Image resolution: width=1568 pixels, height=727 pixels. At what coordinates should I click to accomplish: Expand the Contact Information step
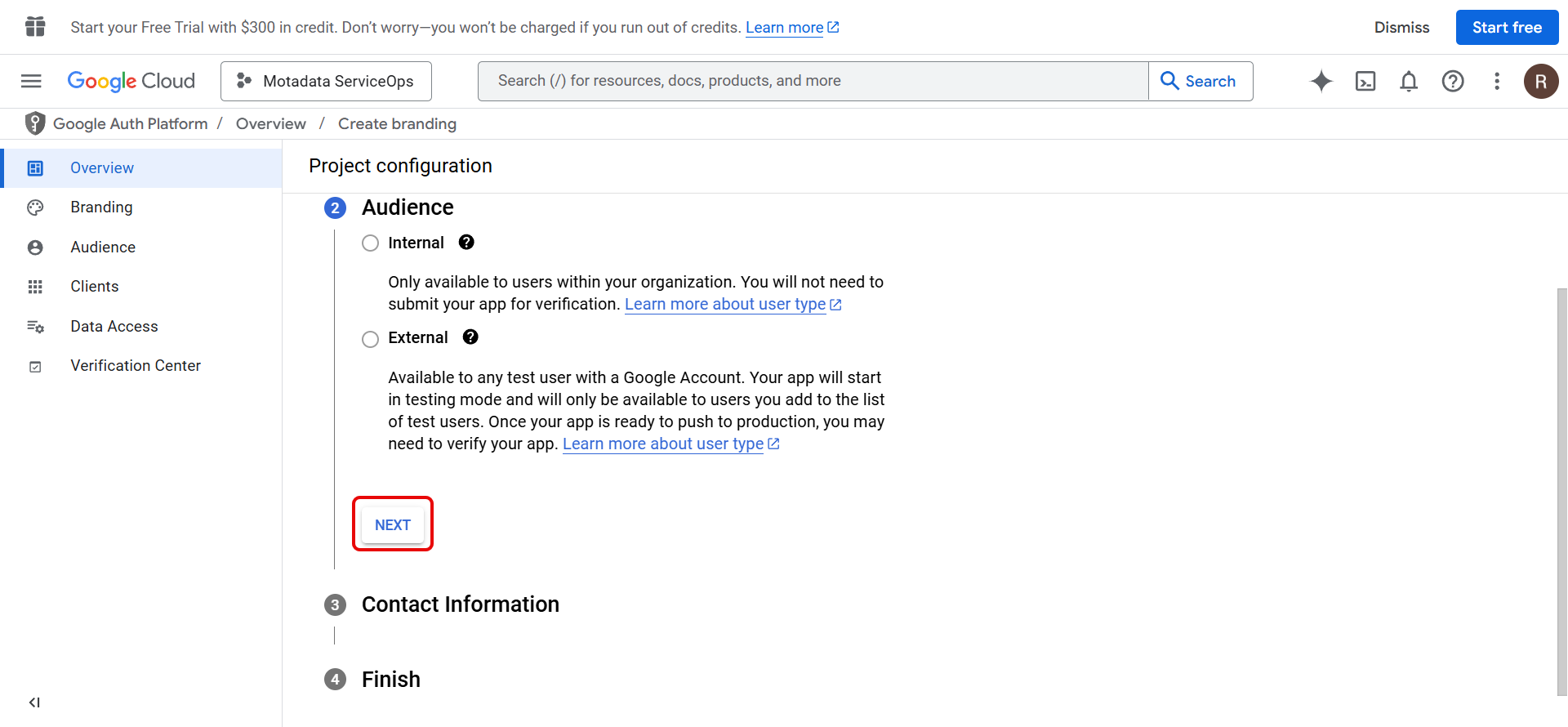460,604
